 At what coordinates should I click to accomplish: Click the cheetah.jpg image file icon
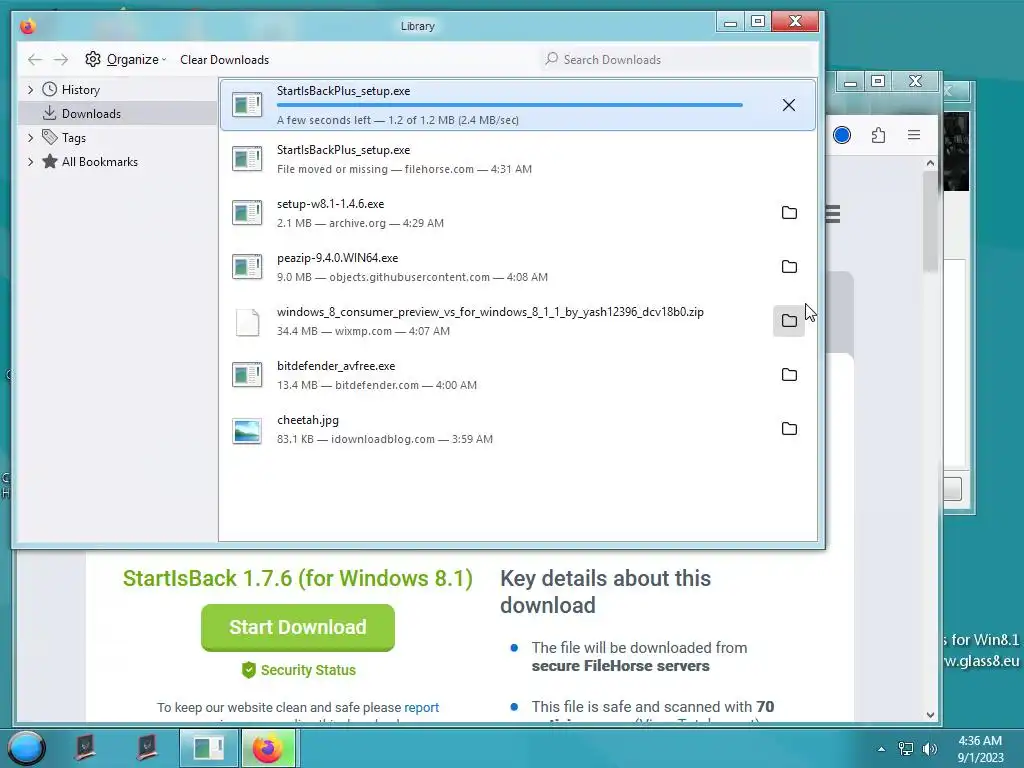[x=247, y=431]
